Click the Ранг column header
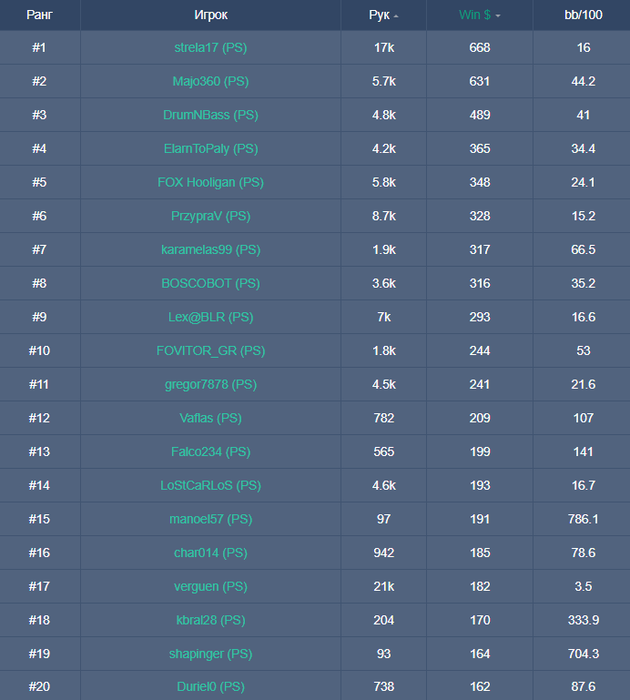Screen dimensions: 630x700 tap(39, 15)
